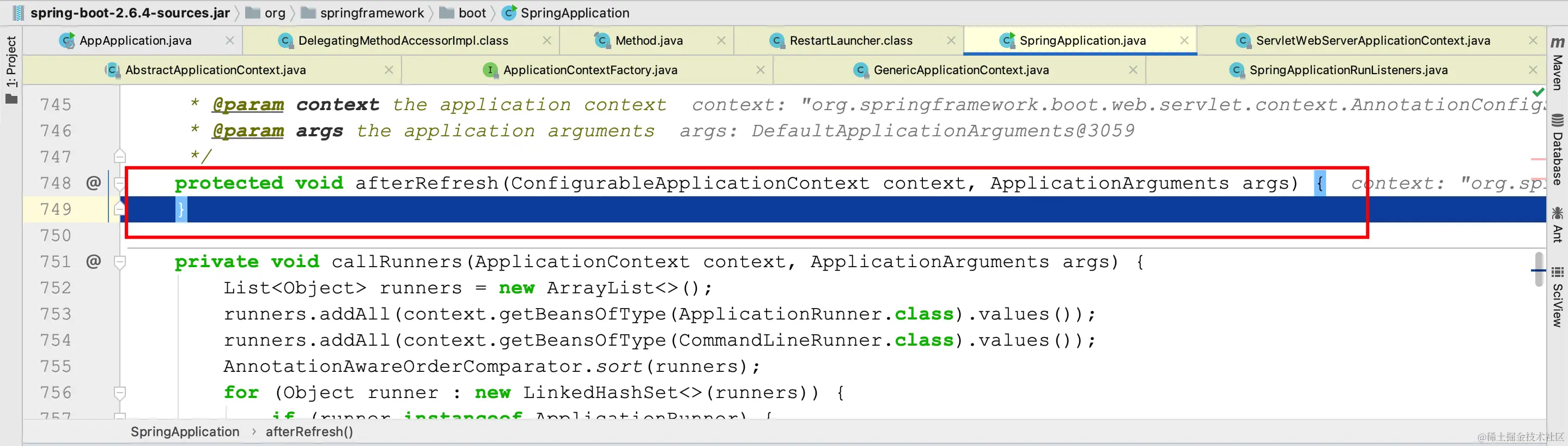The image size is (1568, 446).
Task: Open ServletWebServerApplicationContext.java tab
Action: pos(1372,40)
